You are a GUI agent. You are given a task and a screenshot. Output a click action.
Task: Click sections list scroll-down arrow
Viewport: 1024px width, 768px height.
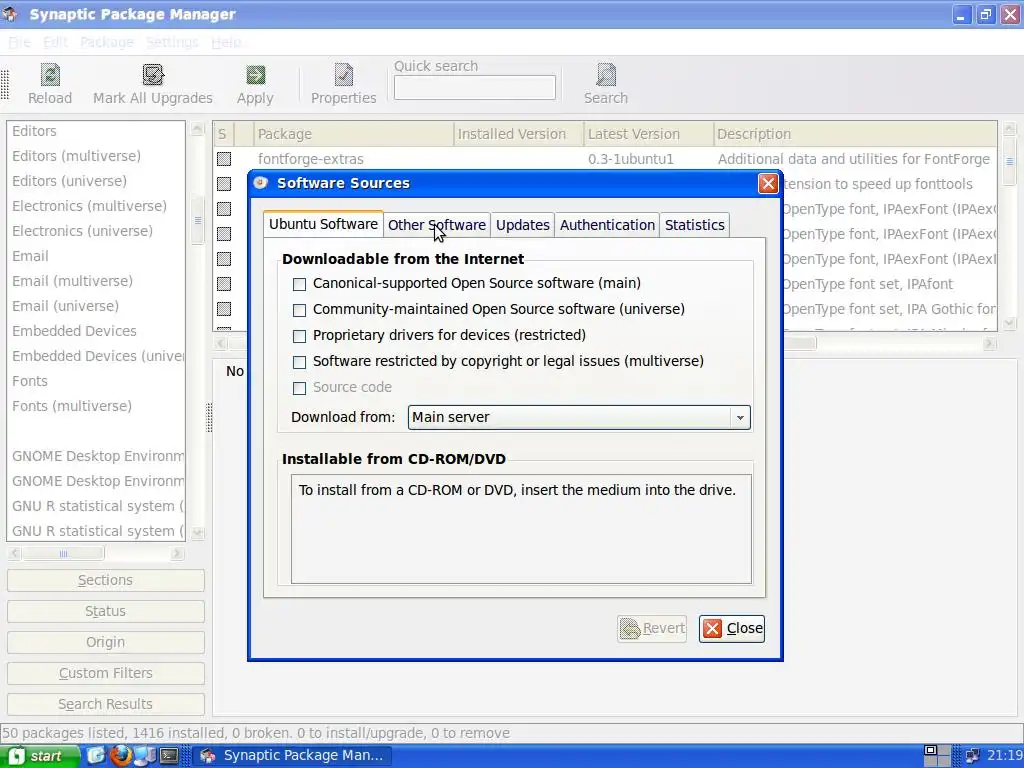pos(197,533)
